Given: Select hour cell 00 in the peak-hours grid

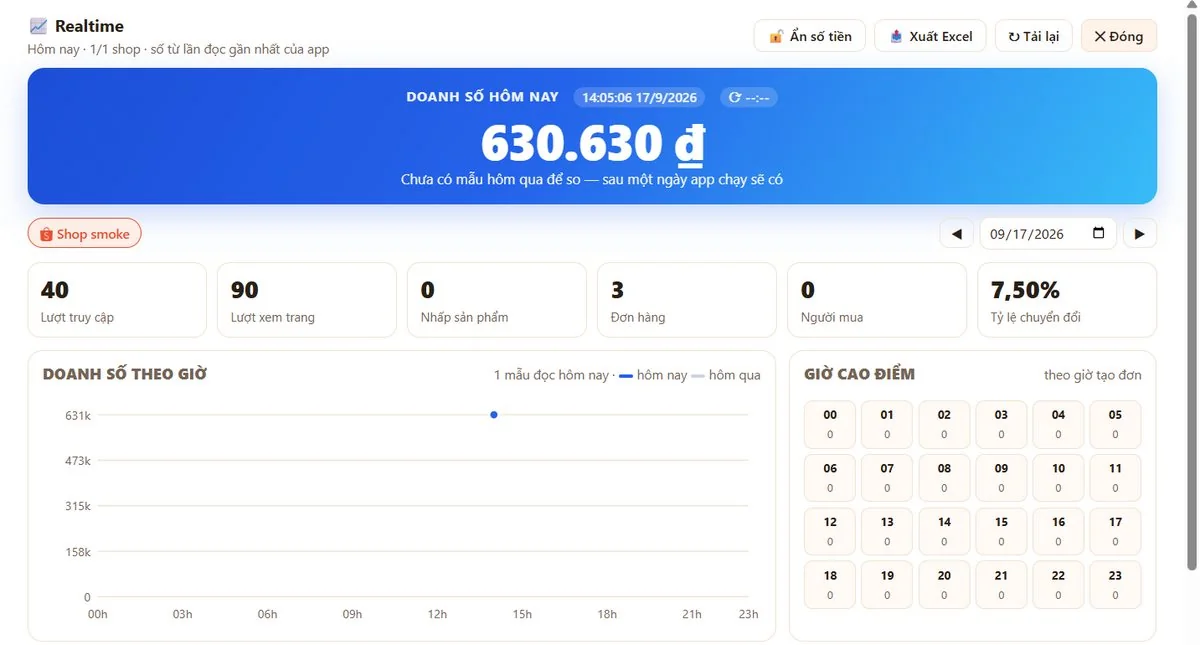Looking at the screenshot, I should (830, 424).
